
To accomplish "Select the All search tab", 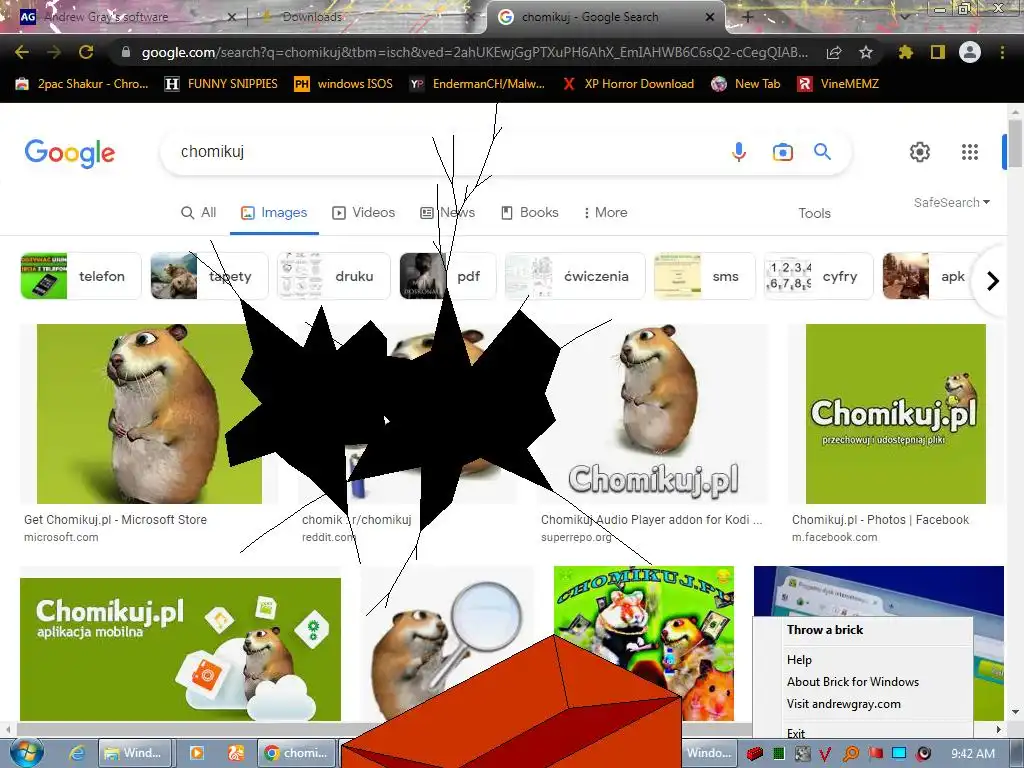I will (199, 212).
